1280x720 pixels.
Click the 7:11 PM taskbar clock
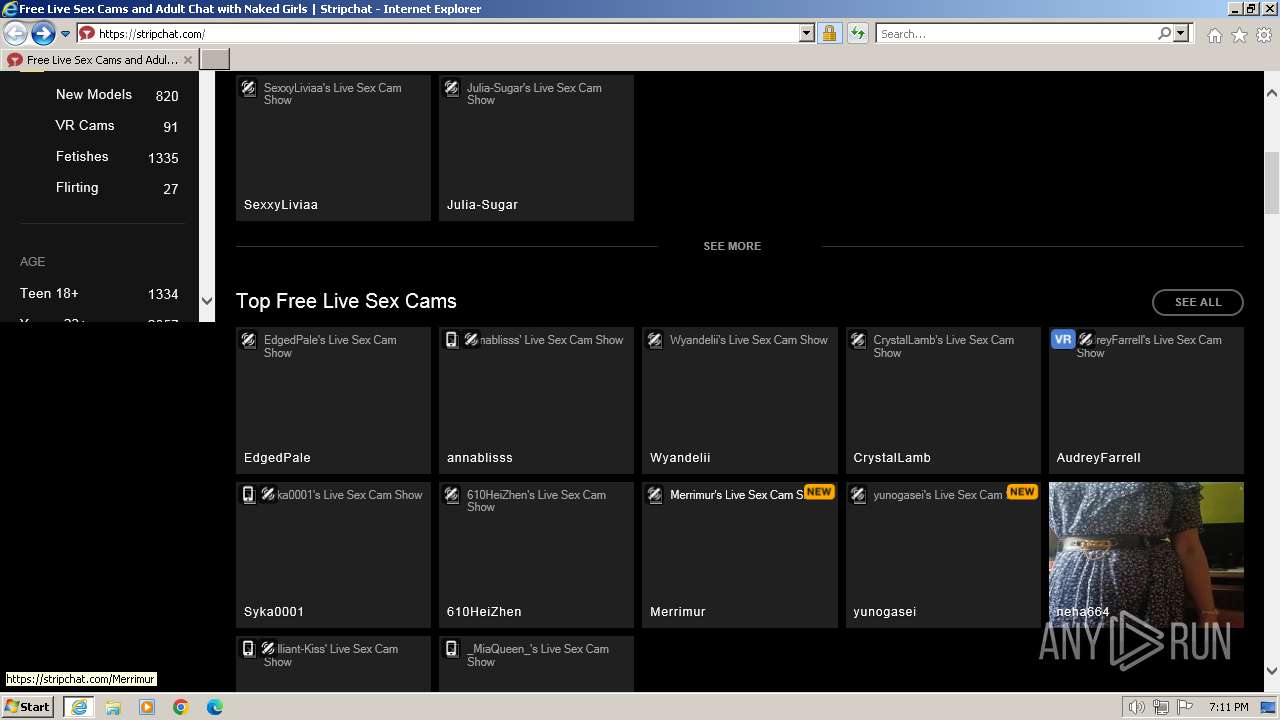[1228, 707]
